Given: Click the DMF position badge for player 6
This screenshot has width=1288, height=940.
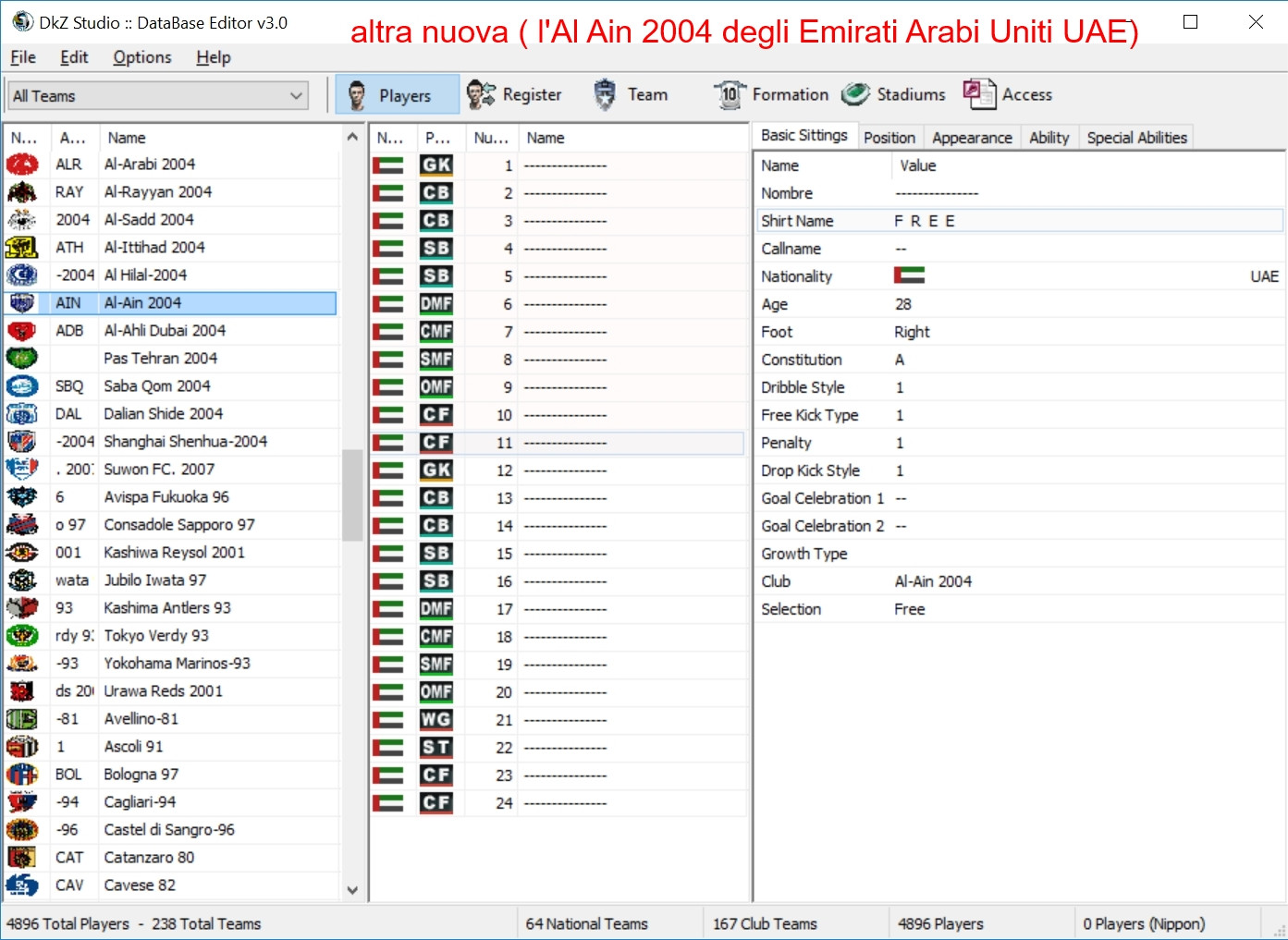Looking at the screenshot, I should click(436, 304).
